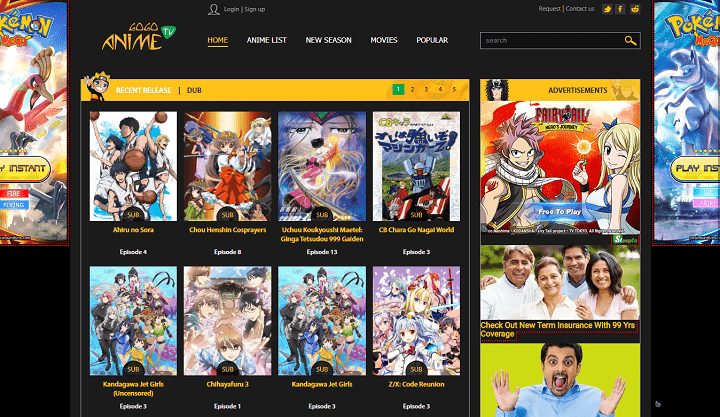
Task: Click the SUB badge on Ahiru no Sora
Action: tap(133, 214)
